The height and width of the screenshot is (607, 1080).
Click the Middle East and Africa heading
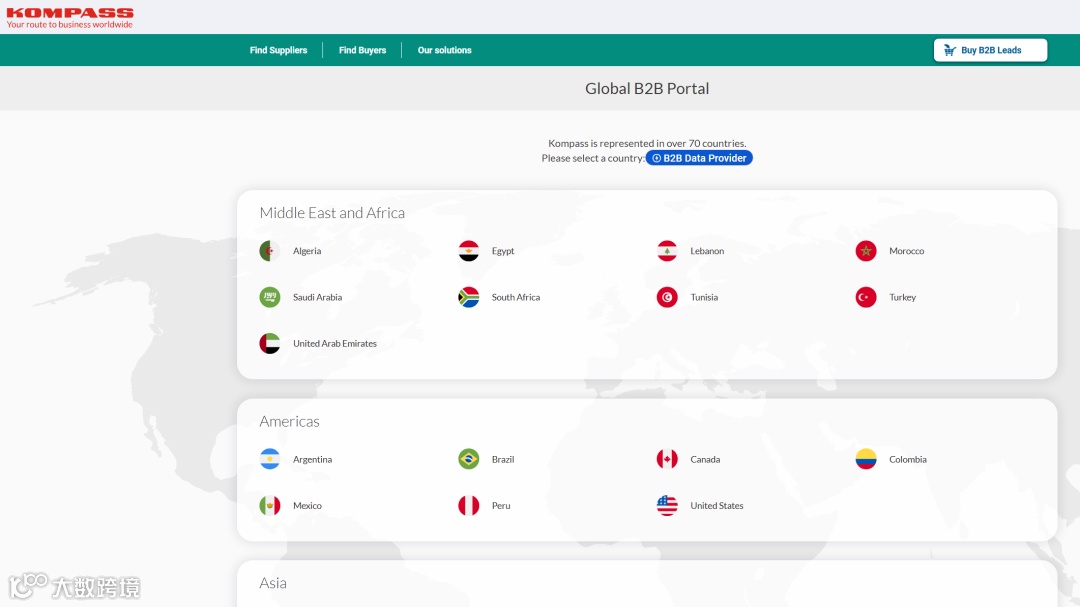(x=332, y=213)
